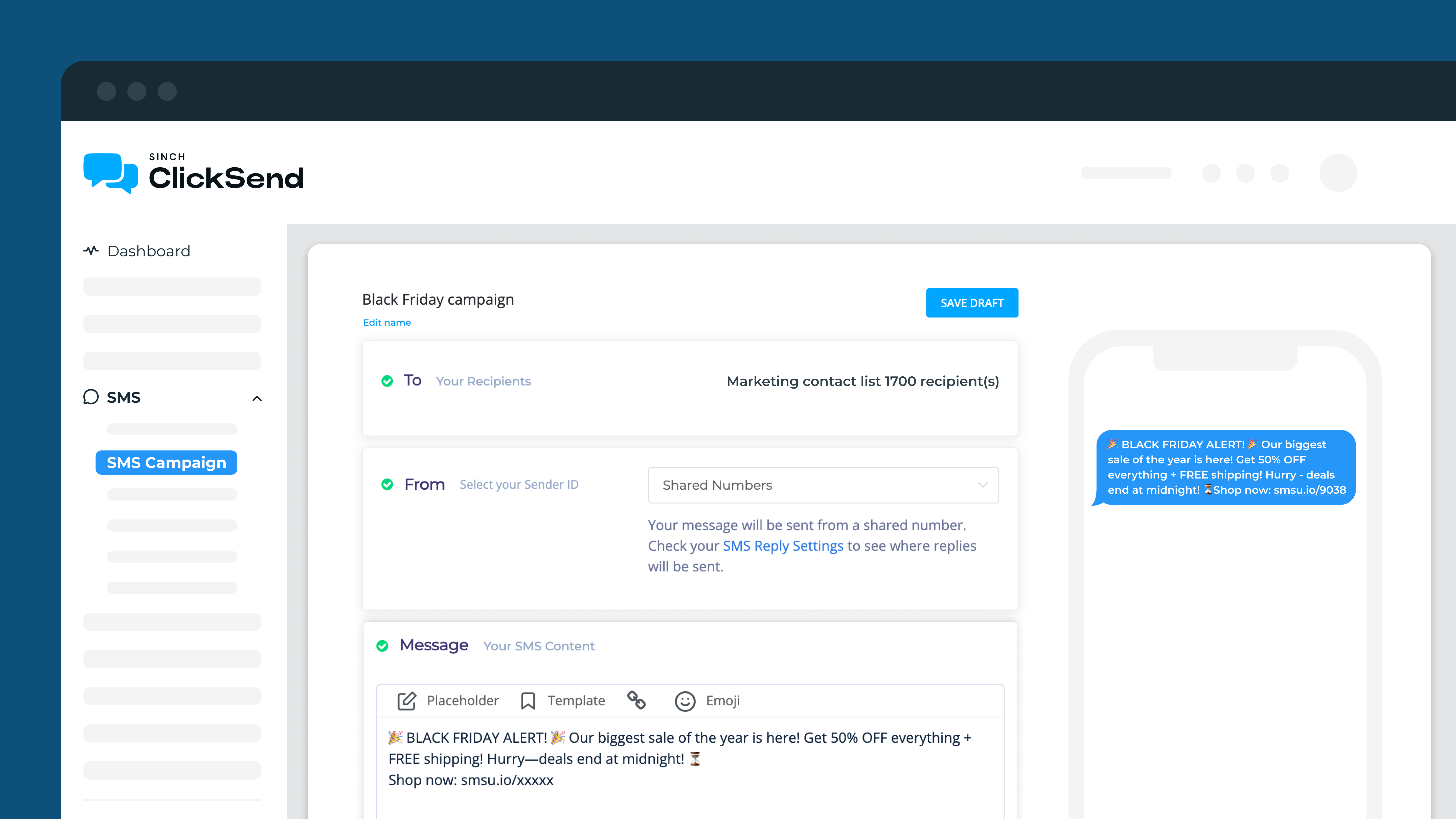Click the green check beside To
Viewport: 1456px width, 819px height.
[387, 381]
